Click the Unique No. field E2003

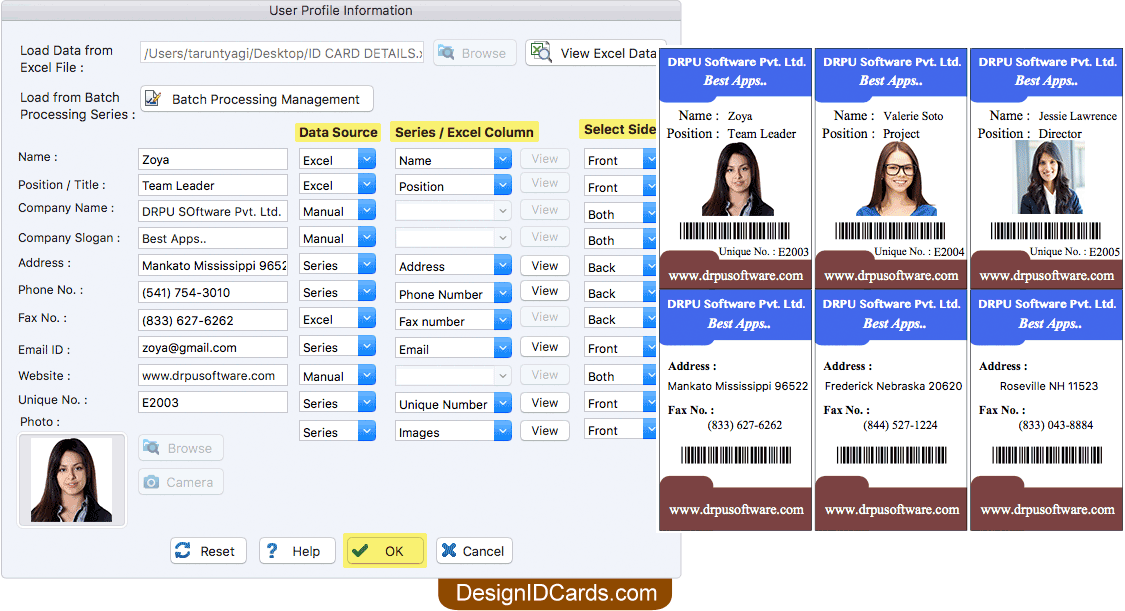pyautogui.click(x=213, y=402)
